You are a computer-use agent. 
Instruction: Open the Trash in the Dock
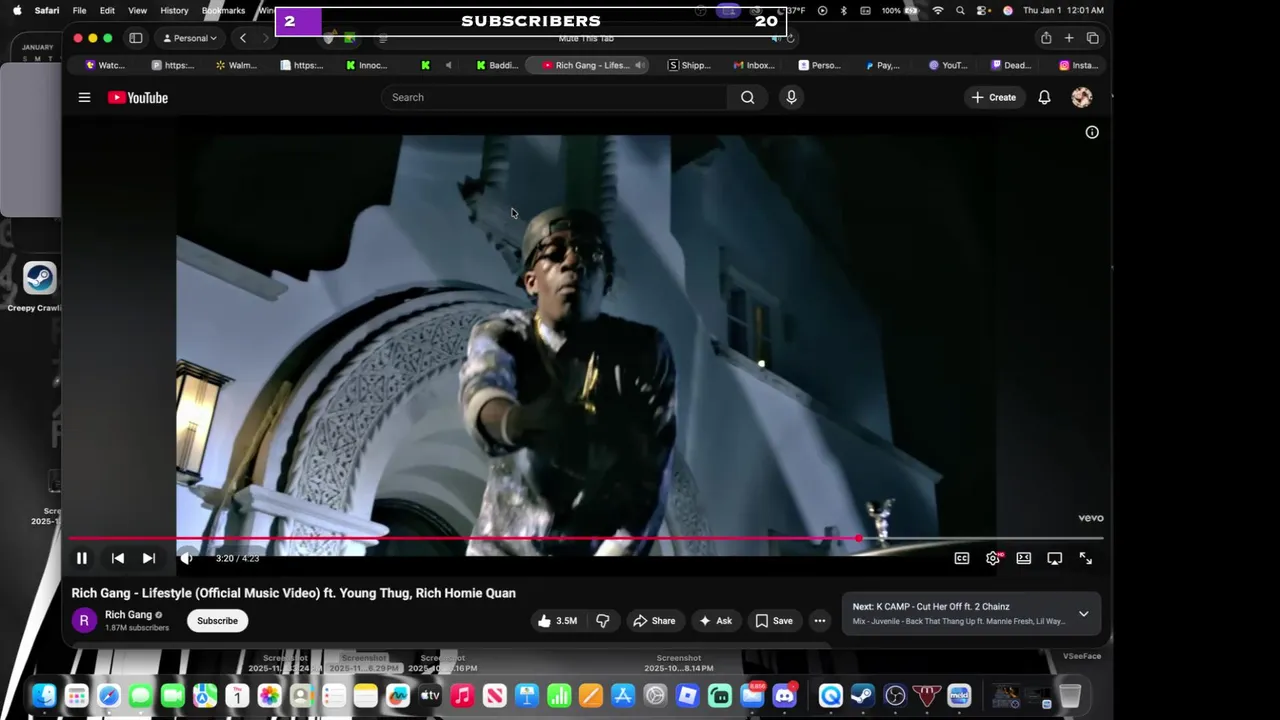tap(1070, 695)
